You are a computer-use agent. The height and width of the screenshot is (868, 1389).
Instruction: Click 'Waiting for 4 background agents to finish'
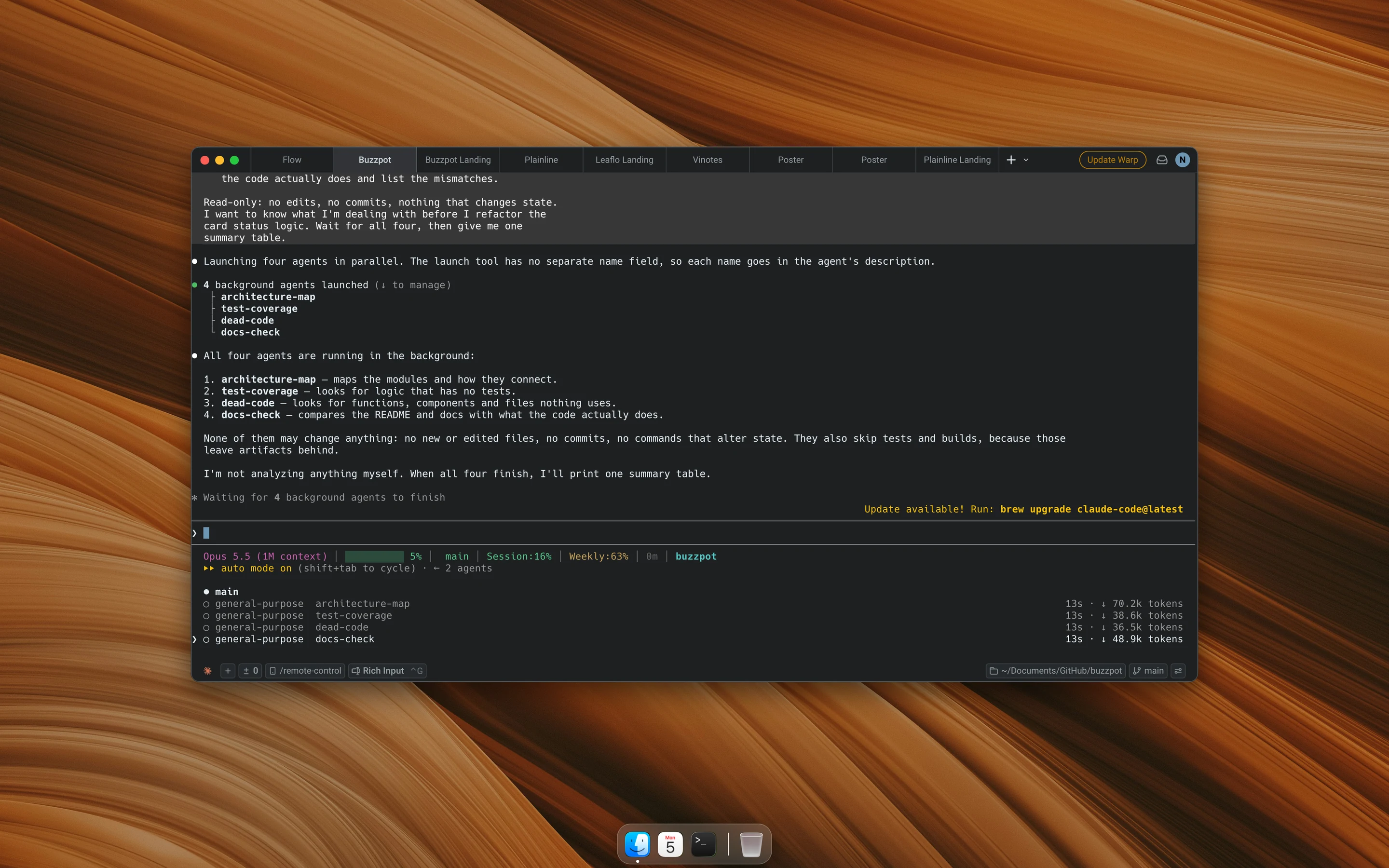(324, 497)
